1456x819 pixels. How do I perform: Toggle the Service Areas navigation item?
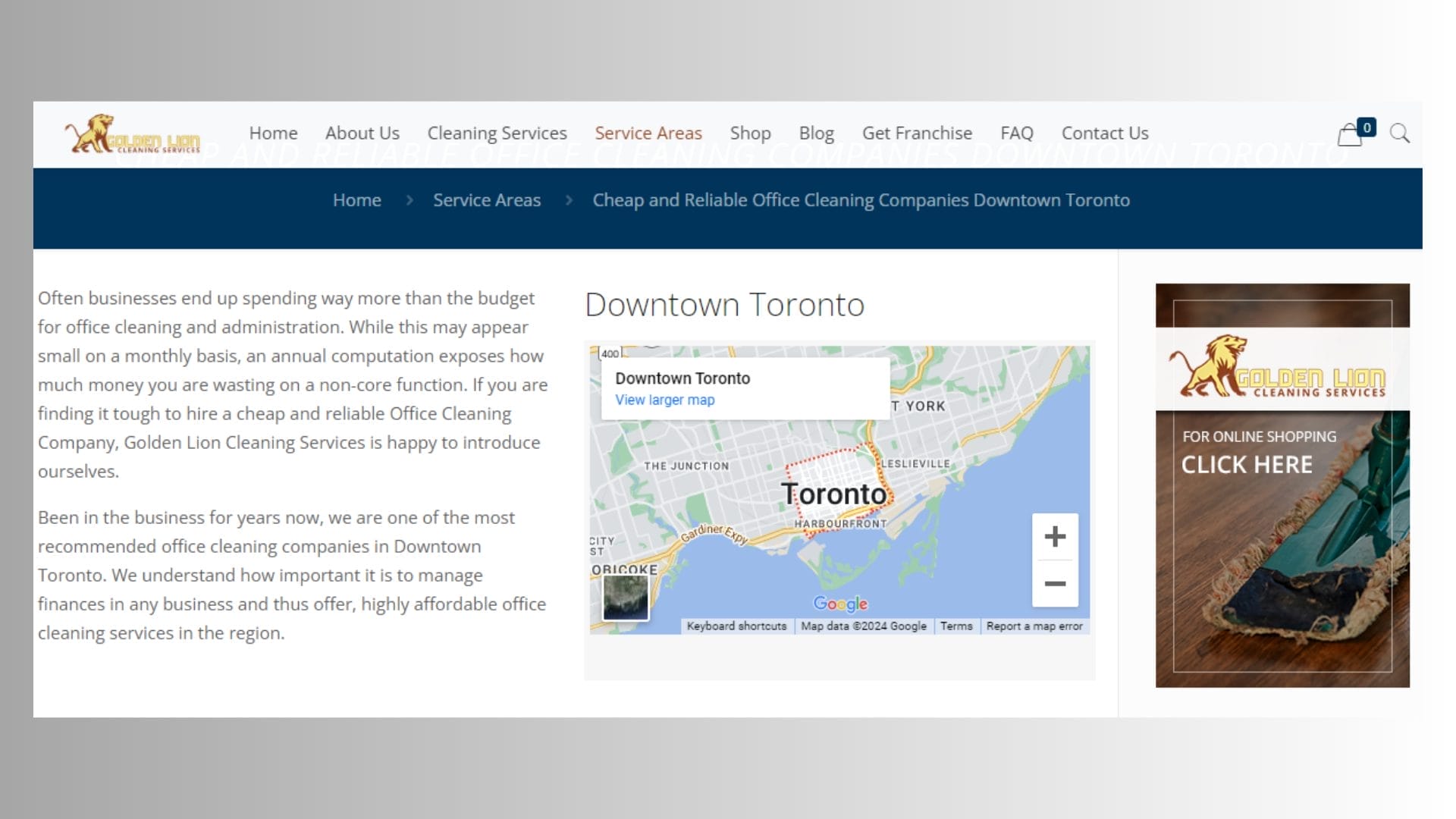648,133
